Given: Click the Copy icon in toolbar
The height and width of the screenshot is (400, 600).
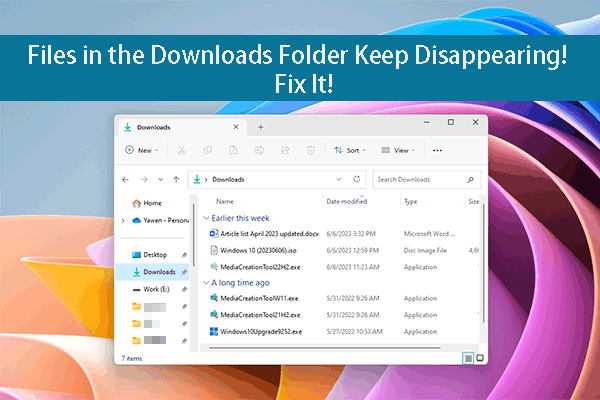Looking at the screenshot, I should (207, 150).
